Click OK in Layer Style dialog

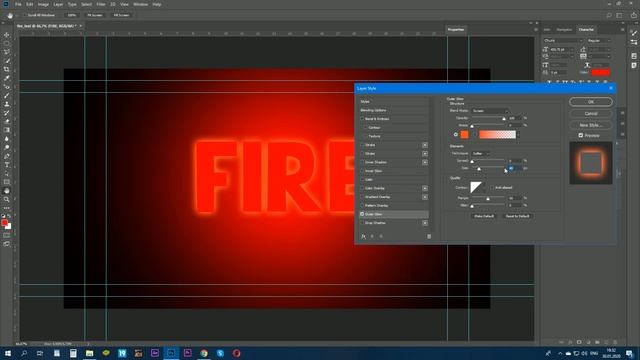pyautogui.click(x=591, y=102)
